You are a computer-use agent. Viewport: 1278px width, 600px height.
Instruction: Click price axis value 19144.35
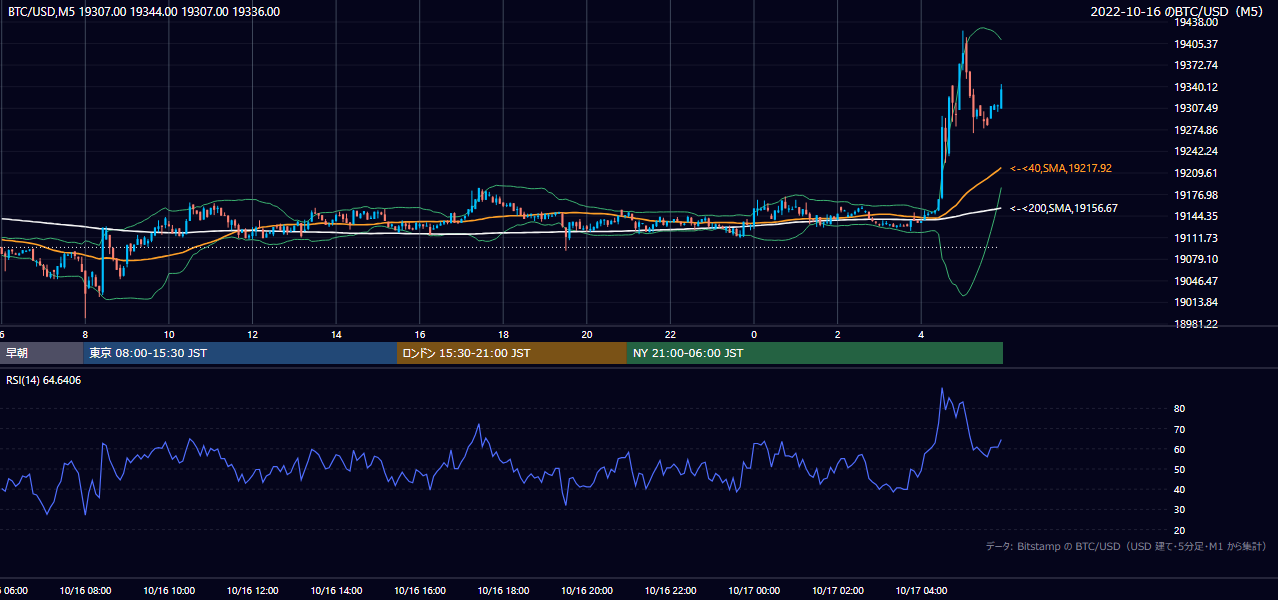pyautogui.click(x=1195, y=216)
